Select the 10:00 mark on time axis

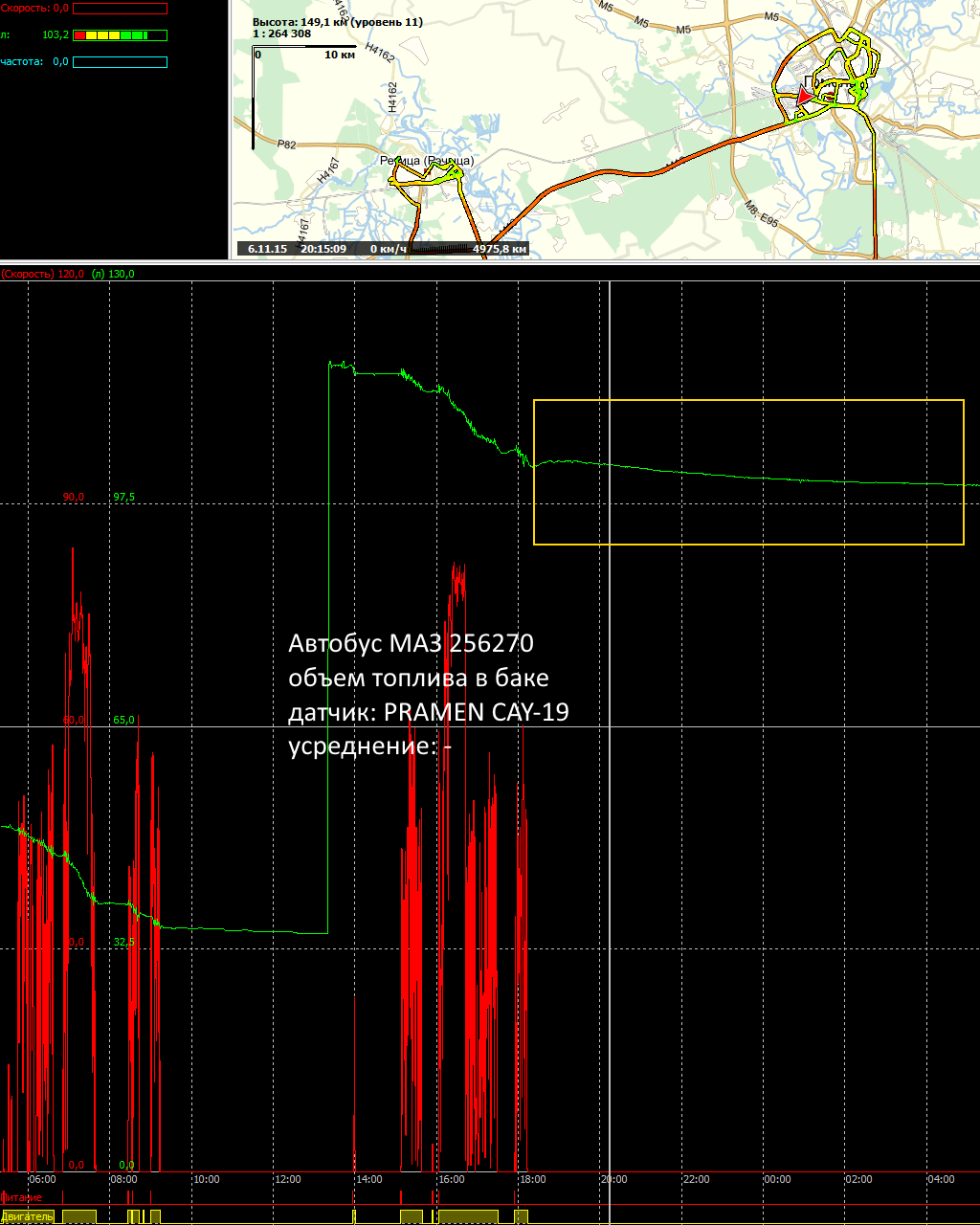(x=206, y=1179)
